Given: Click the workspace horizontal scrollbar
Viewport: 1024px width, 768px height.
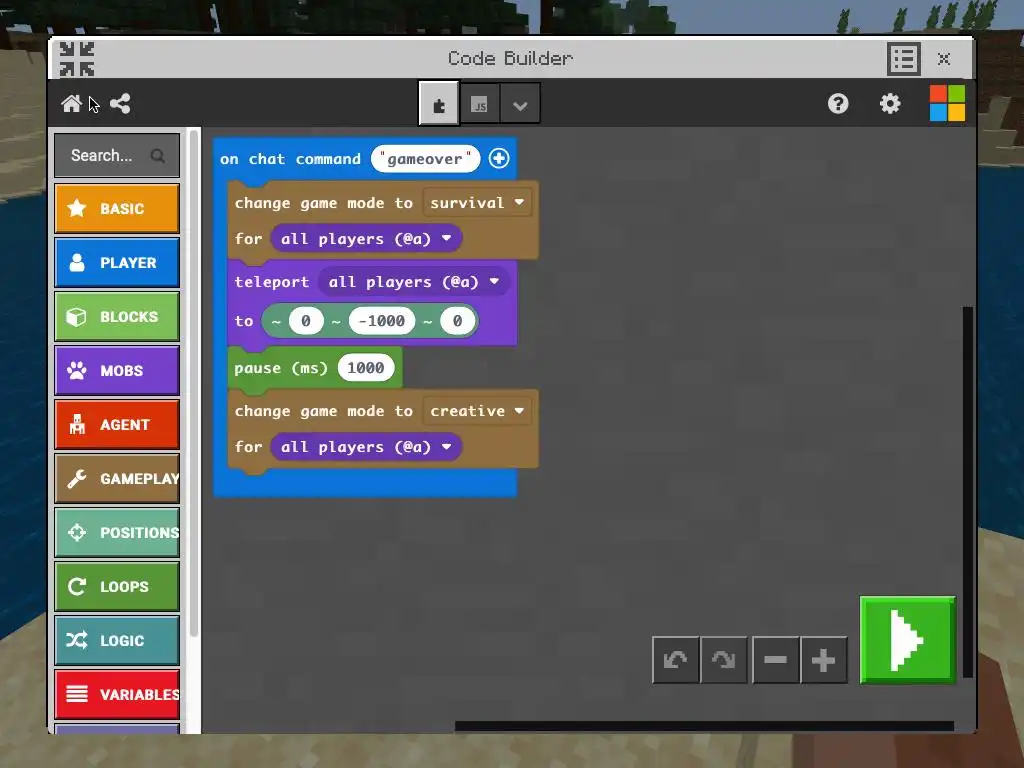Looking at the screenshot, I should [x=704, y=726].
